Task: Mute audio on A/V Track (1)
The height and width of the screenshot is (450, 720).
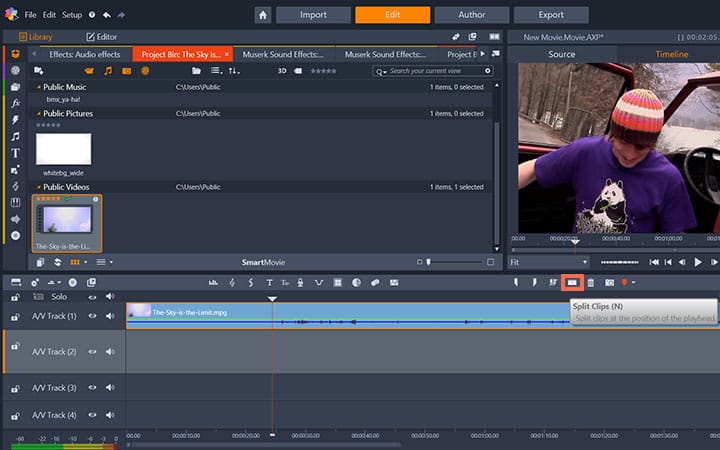Action: 110,316
